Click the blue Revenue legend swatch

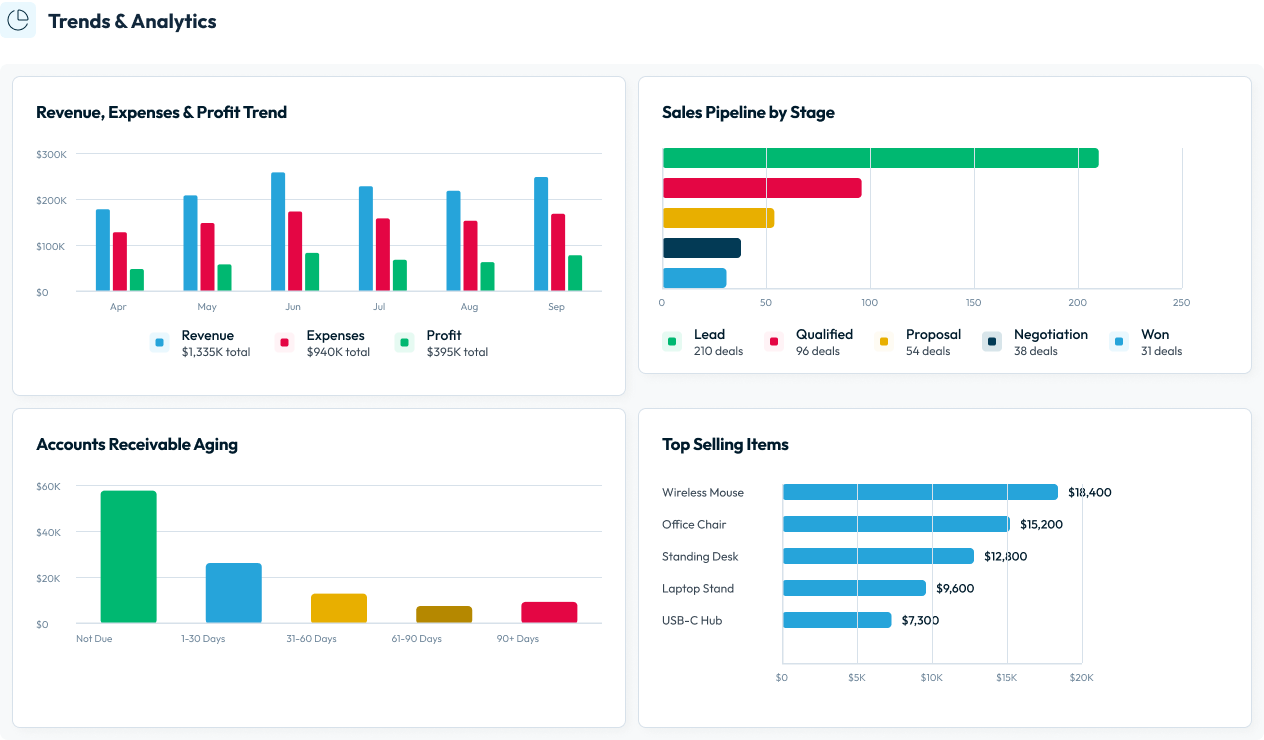pyautogui.click(x=160, y=343)
